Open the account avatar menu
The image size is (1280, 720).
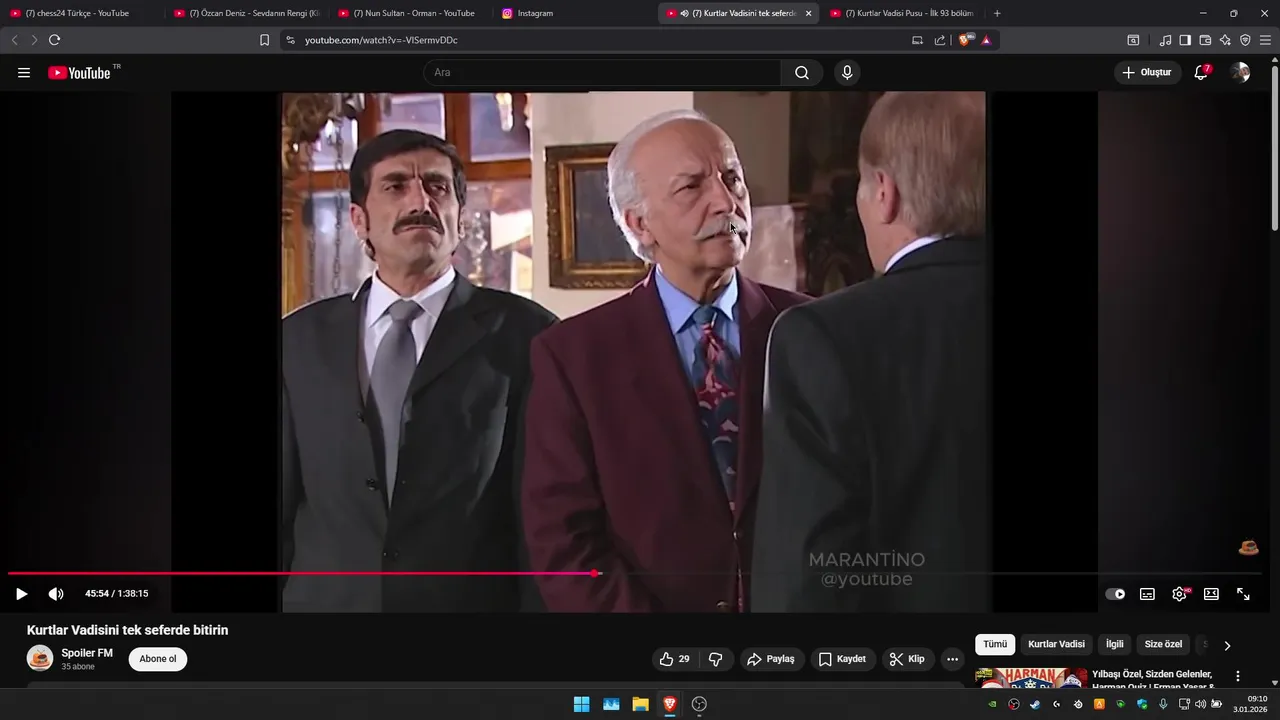point(1240,72)
